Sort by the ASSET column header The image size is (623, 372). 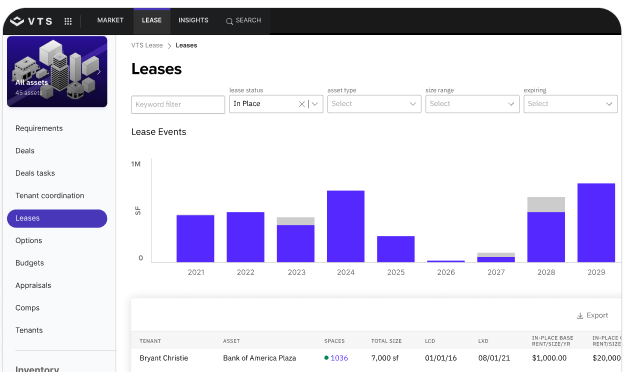click(x=231, y=341)
